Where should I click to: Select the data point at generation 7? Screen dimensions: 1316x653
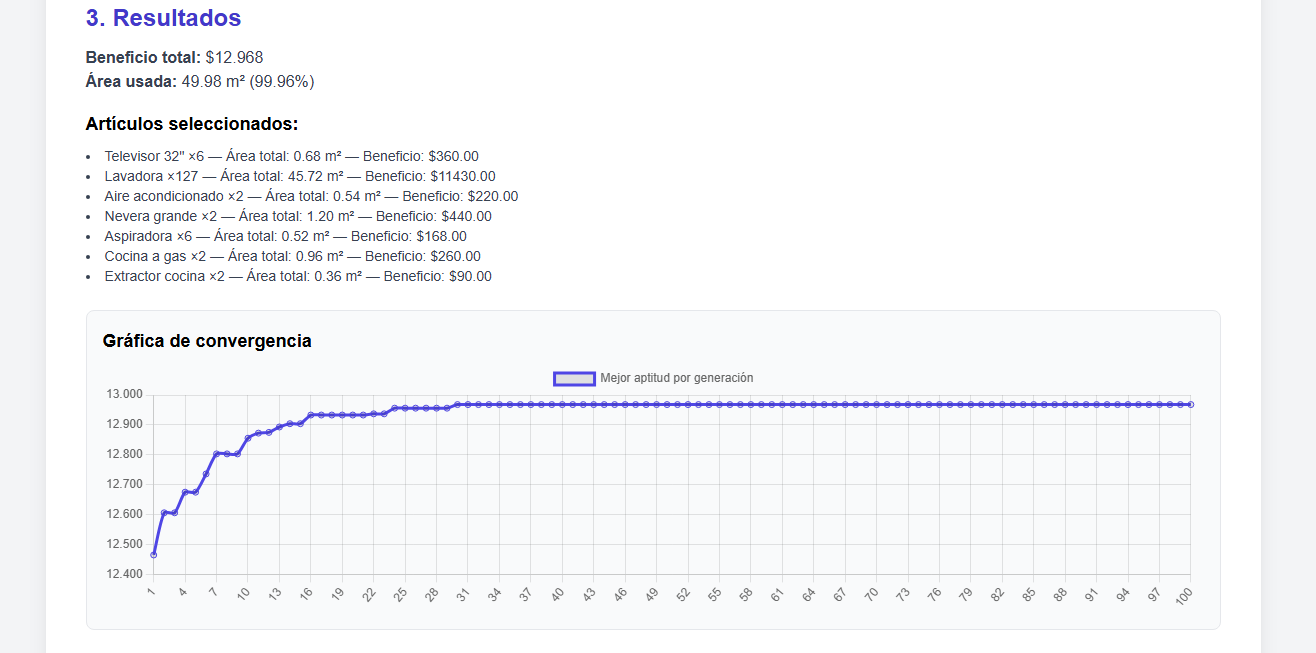216,454
